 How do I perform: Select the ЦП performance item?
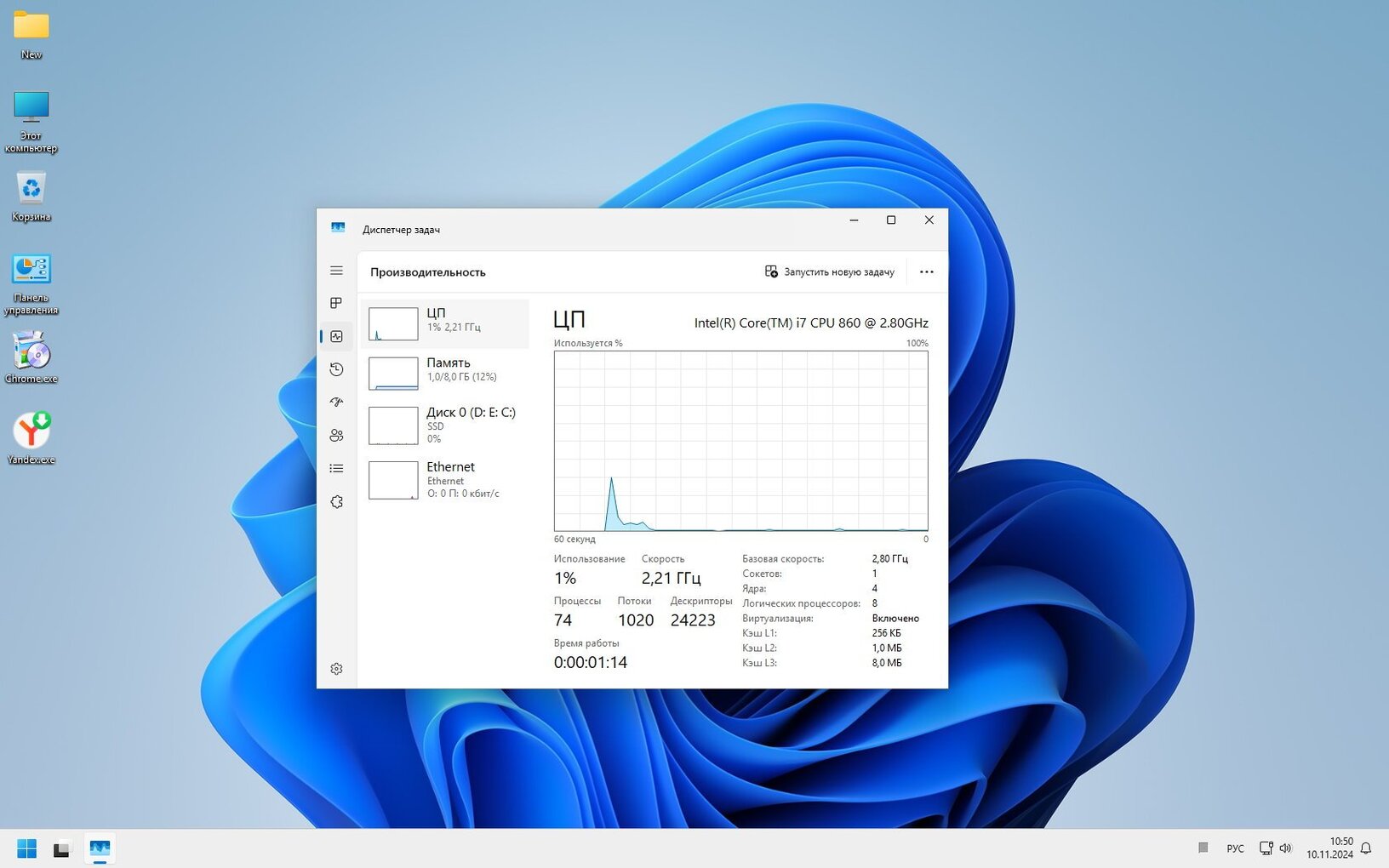(444, 323)
